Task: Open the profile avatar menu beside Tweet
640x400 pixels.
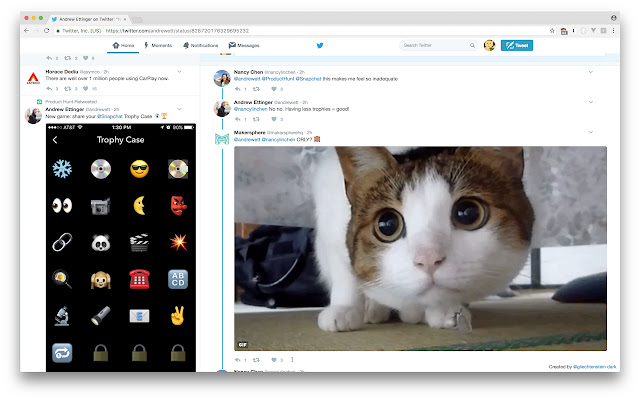Action: click(x=489, y=45)
